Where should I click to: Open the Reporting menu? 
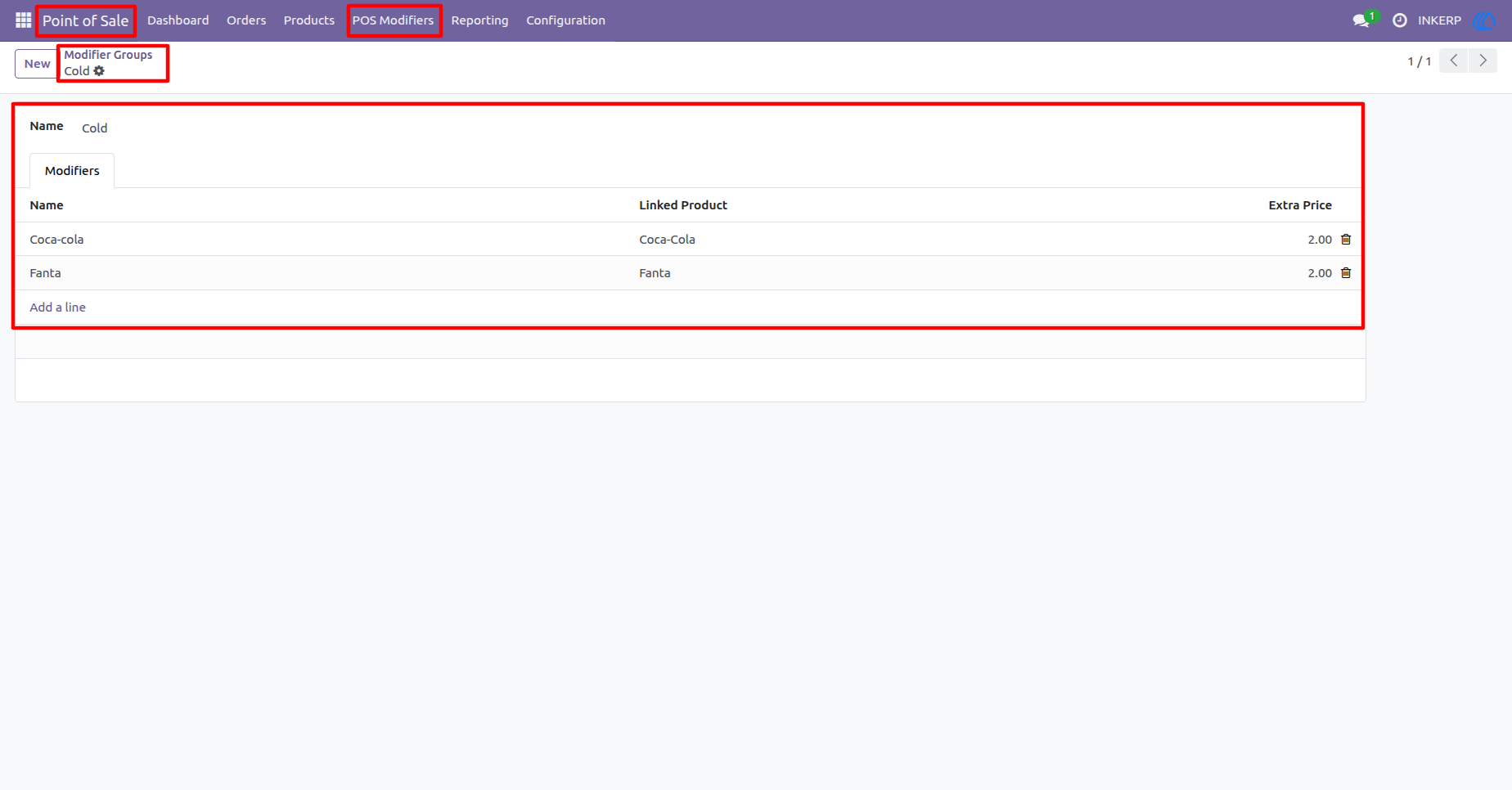[479, 20]
